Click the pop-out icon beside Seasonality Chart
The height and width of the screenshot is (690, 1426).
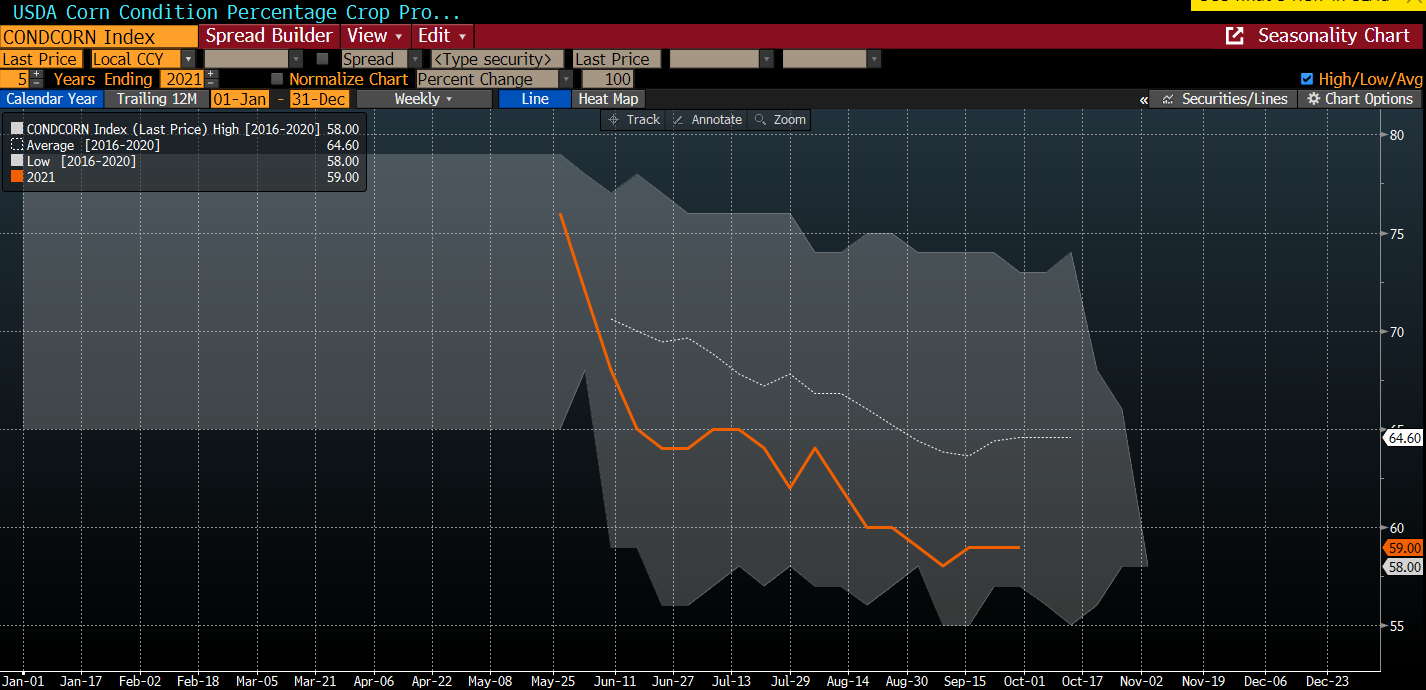(1235, 36)
